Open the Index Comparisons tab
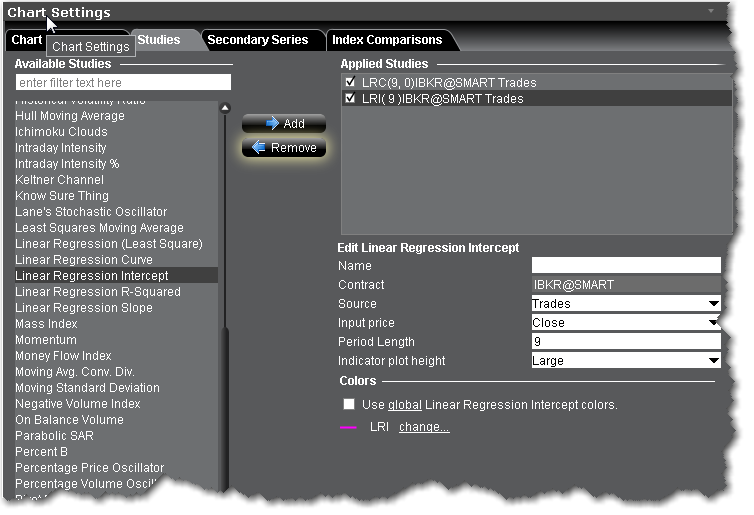Screen dimensions: 754x515 (x=387, y=40)
